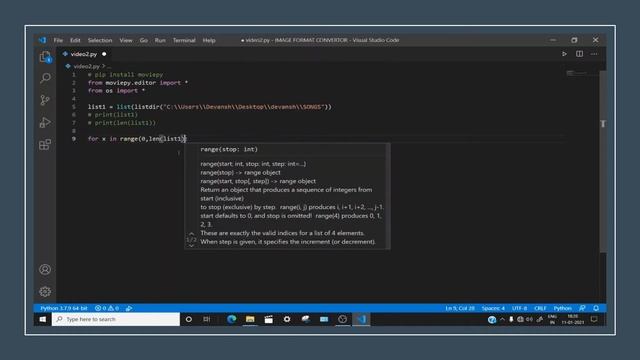Screen dimensions: 640x360
Task: Open editor More Actions ellipsis
Action: tap(594, 54)
